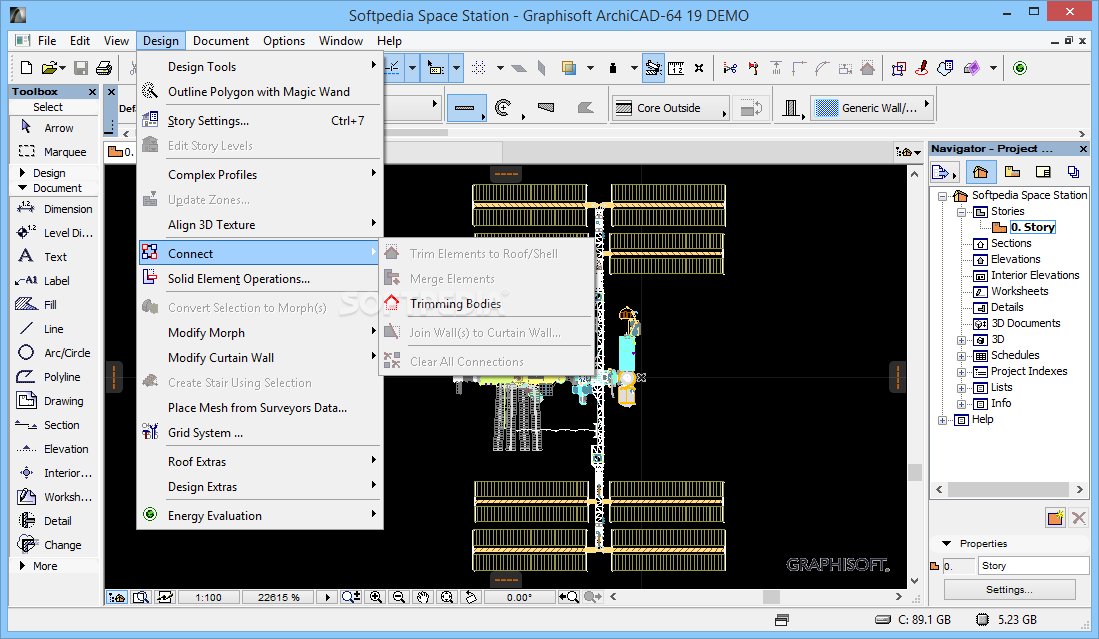
Task: Click the canvas horizontal scrollbar thumb
Action: (x=771, y=597)
